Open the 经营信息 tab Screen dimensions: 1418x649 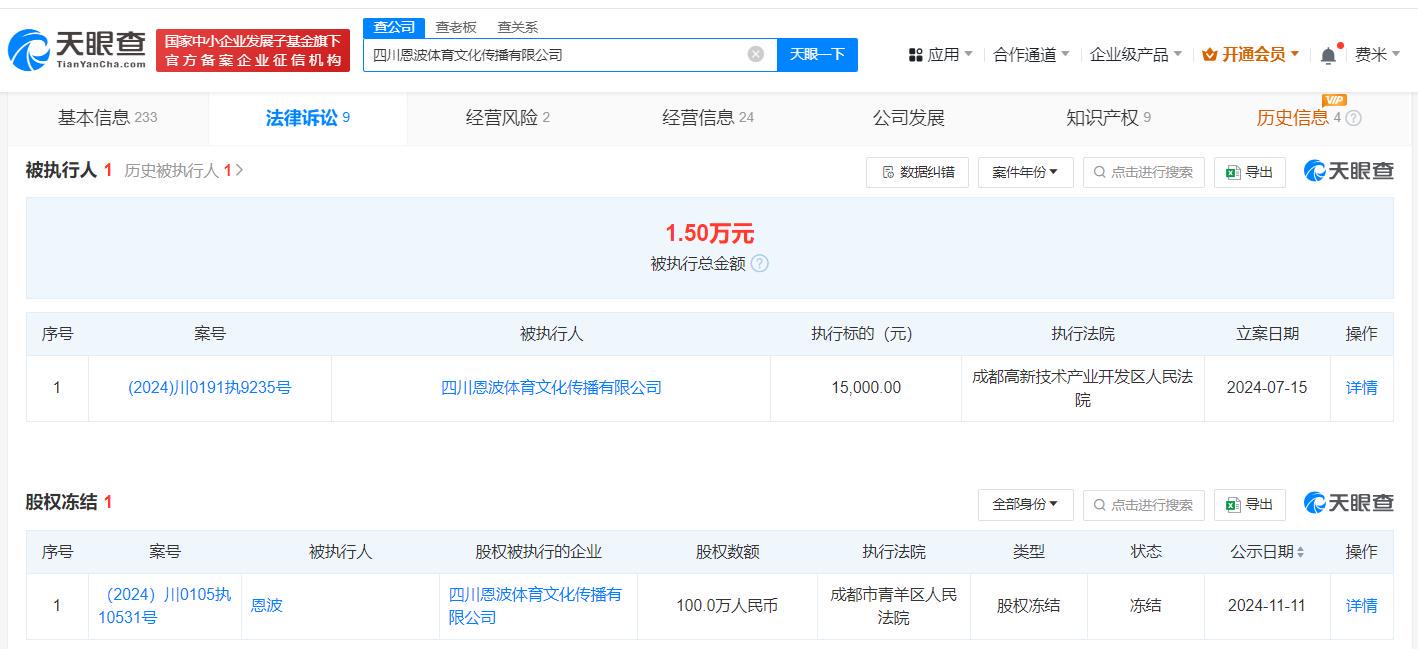tap(708, 118)
